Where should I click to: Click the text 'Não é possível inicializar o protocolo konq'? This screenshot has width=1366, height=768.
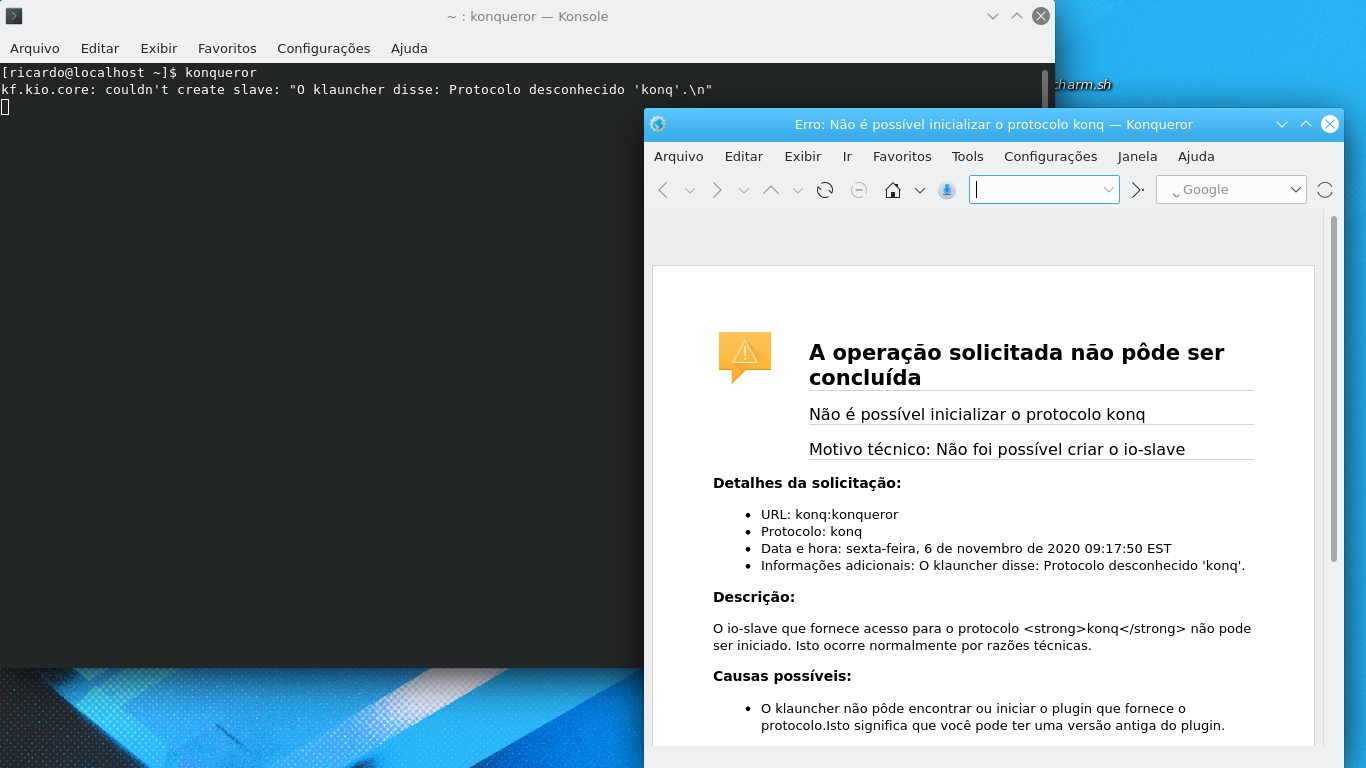[x=977, y=414]
